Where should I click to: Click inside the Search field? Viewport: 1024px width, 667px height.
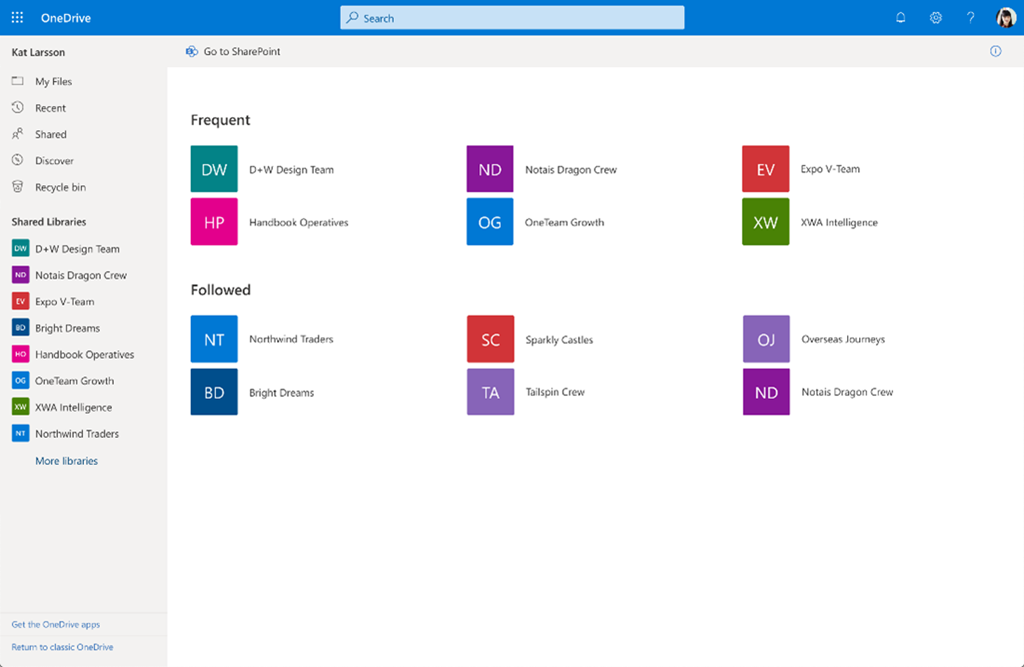[x=511, y=17]
